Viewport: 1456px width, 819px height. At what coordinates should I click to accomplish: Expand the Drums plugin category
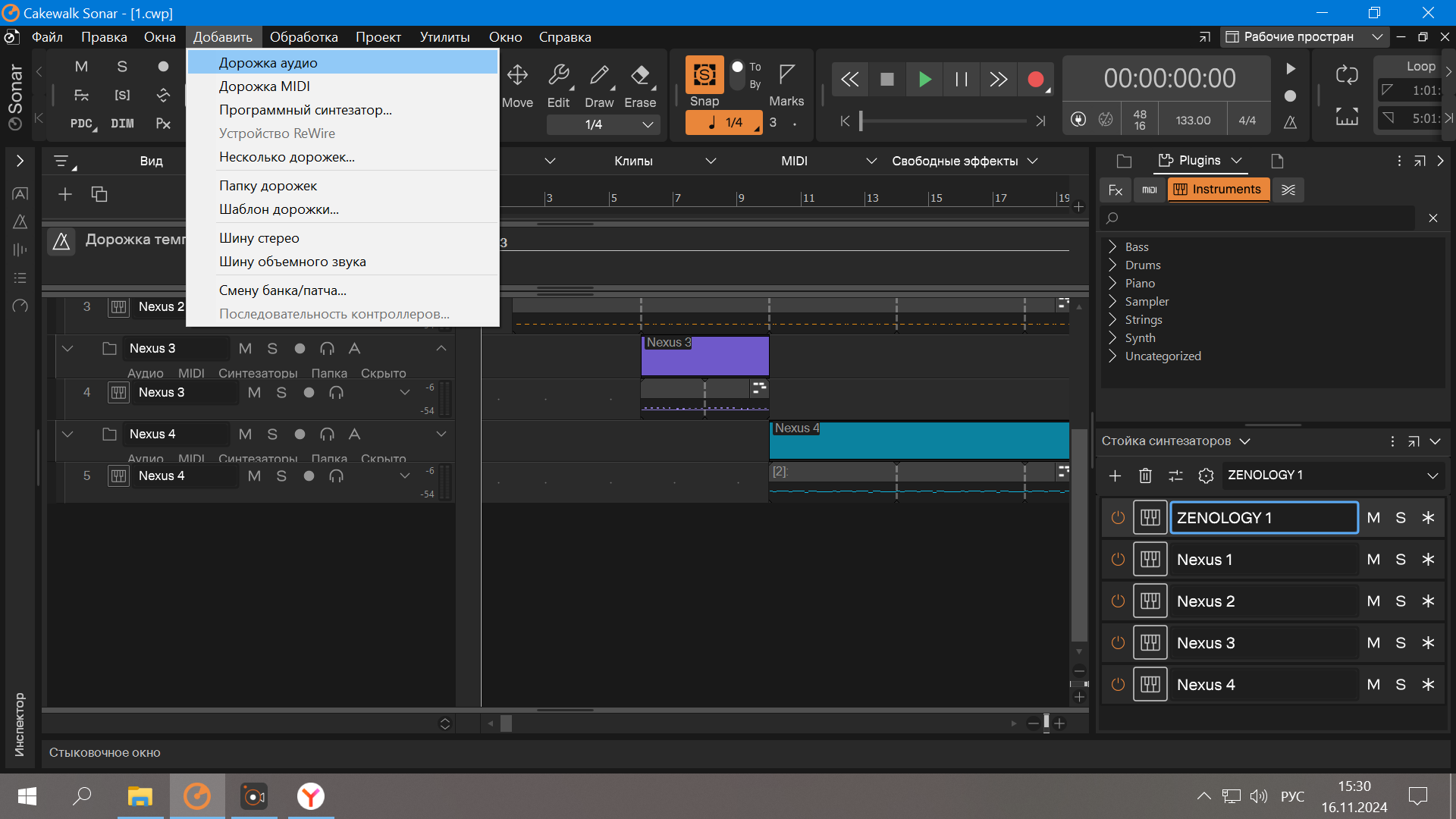(1112, 265)
